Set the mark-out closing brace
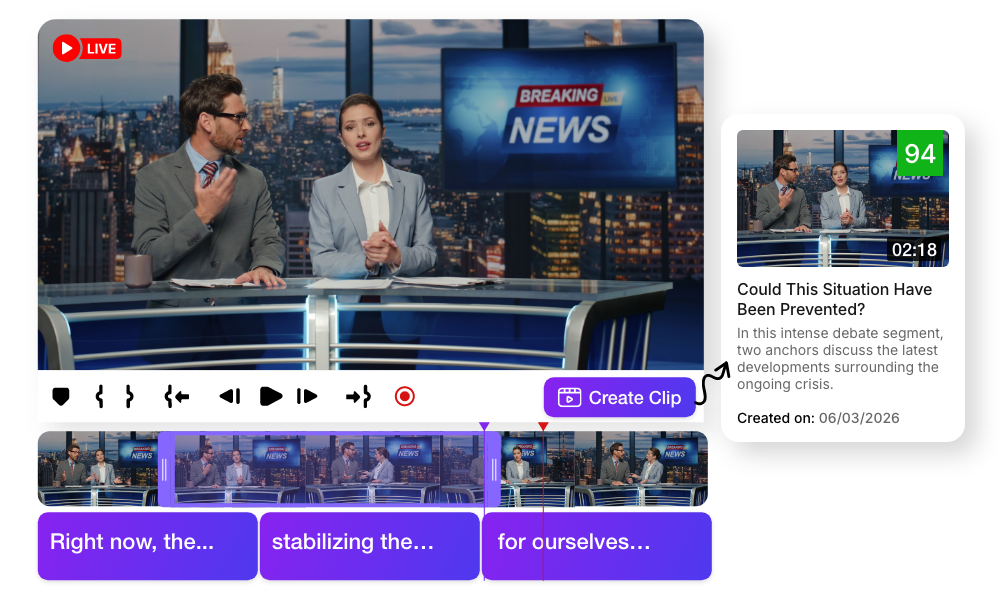1000x600 pixels. pos(129,397)
